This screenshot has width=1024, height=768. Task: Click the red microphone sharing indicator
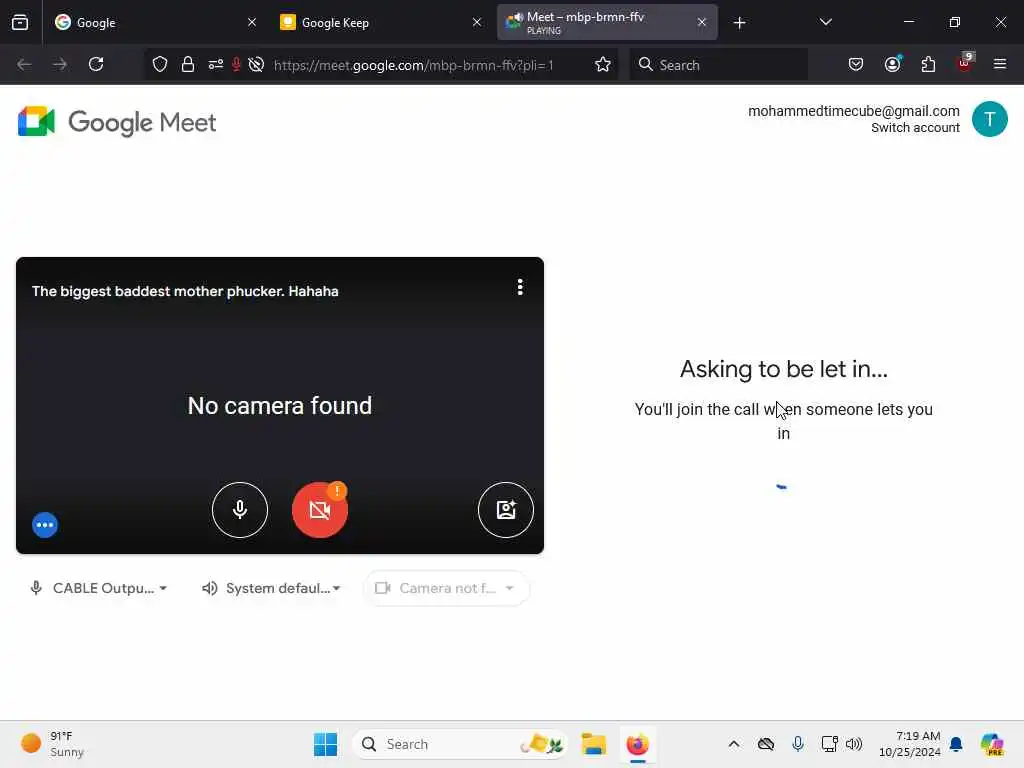point(236,64)
